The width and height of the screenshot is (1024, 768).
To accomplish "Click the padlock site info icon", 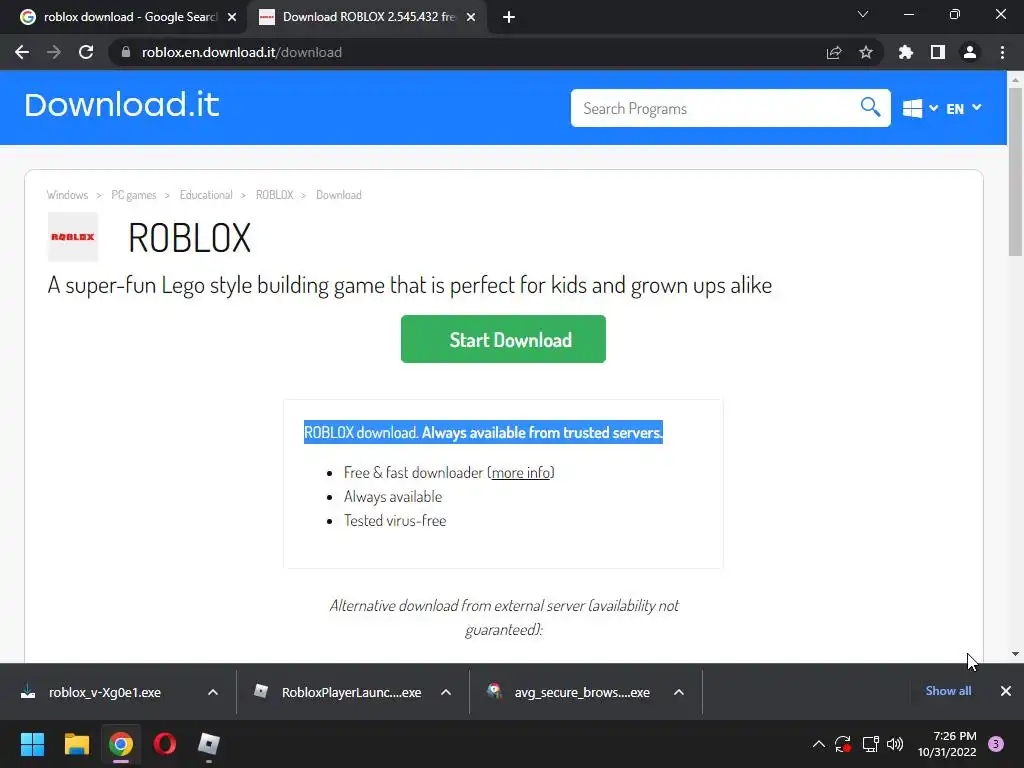I will [x=126, y=52].
